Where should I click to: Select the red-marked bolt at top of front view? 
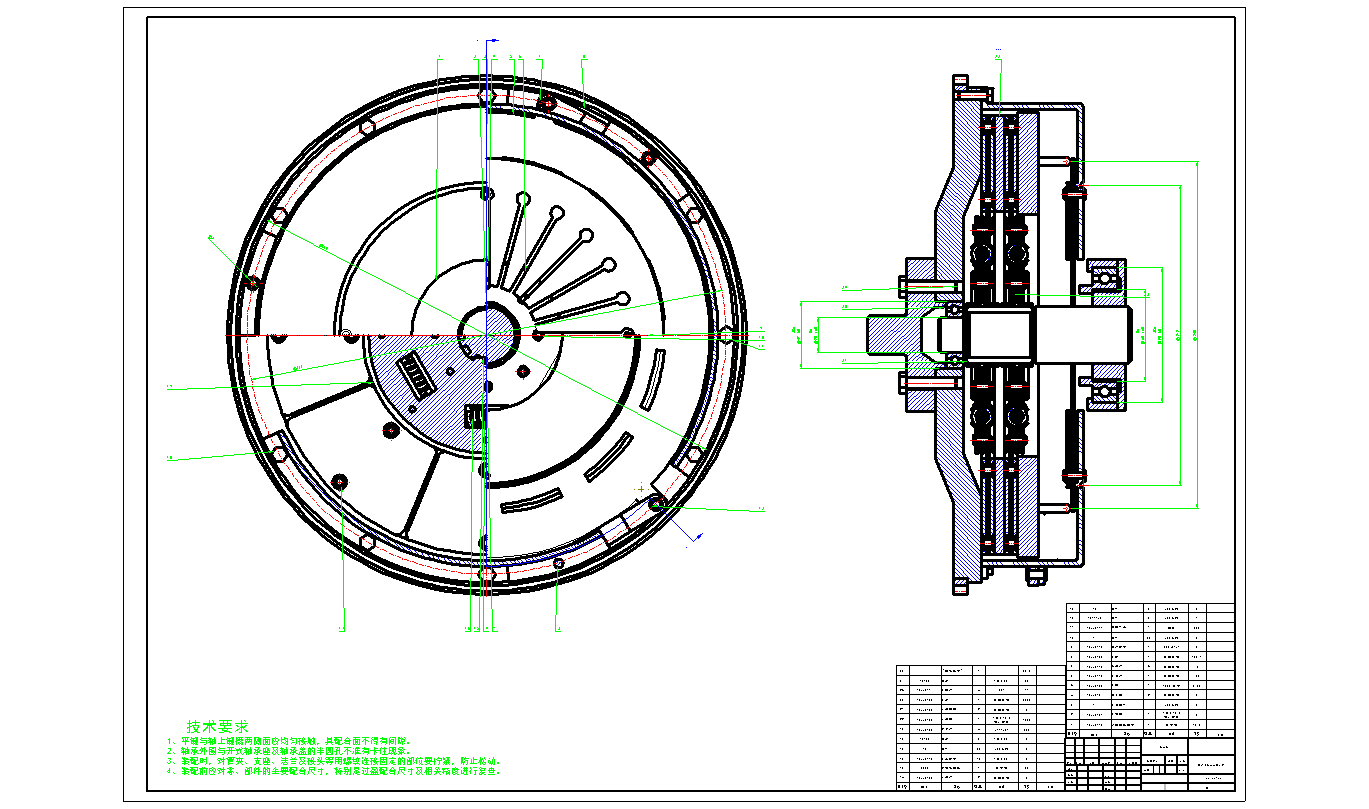[x=547, y=102]
